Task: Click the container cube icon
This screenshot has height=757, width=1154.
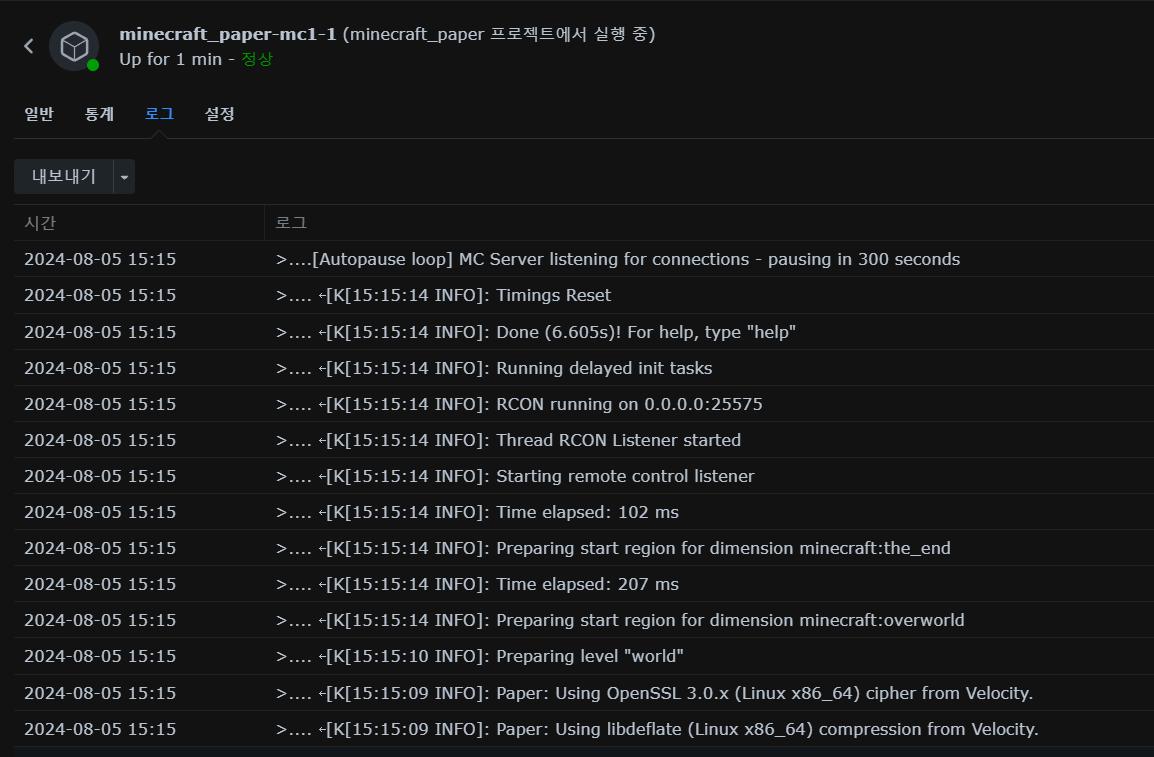Action: point(74,46)
